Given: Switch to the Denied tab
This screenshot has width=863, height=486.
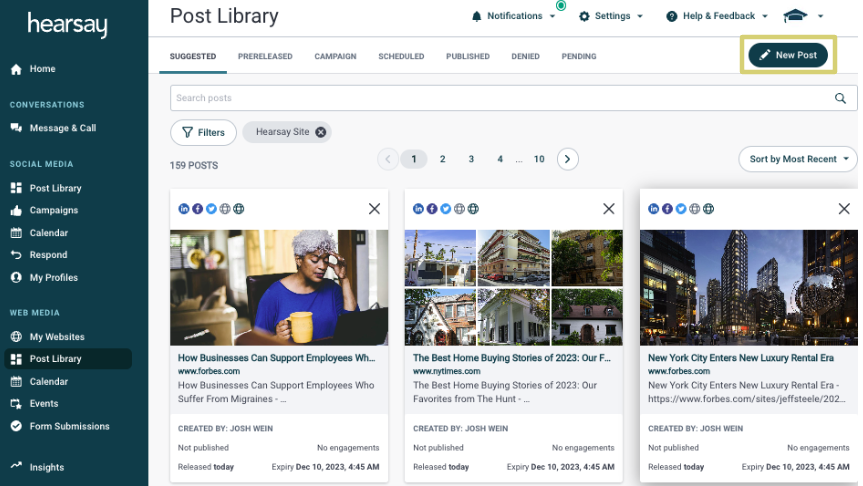Looking at the screenshot, I should tap(525, 56).
